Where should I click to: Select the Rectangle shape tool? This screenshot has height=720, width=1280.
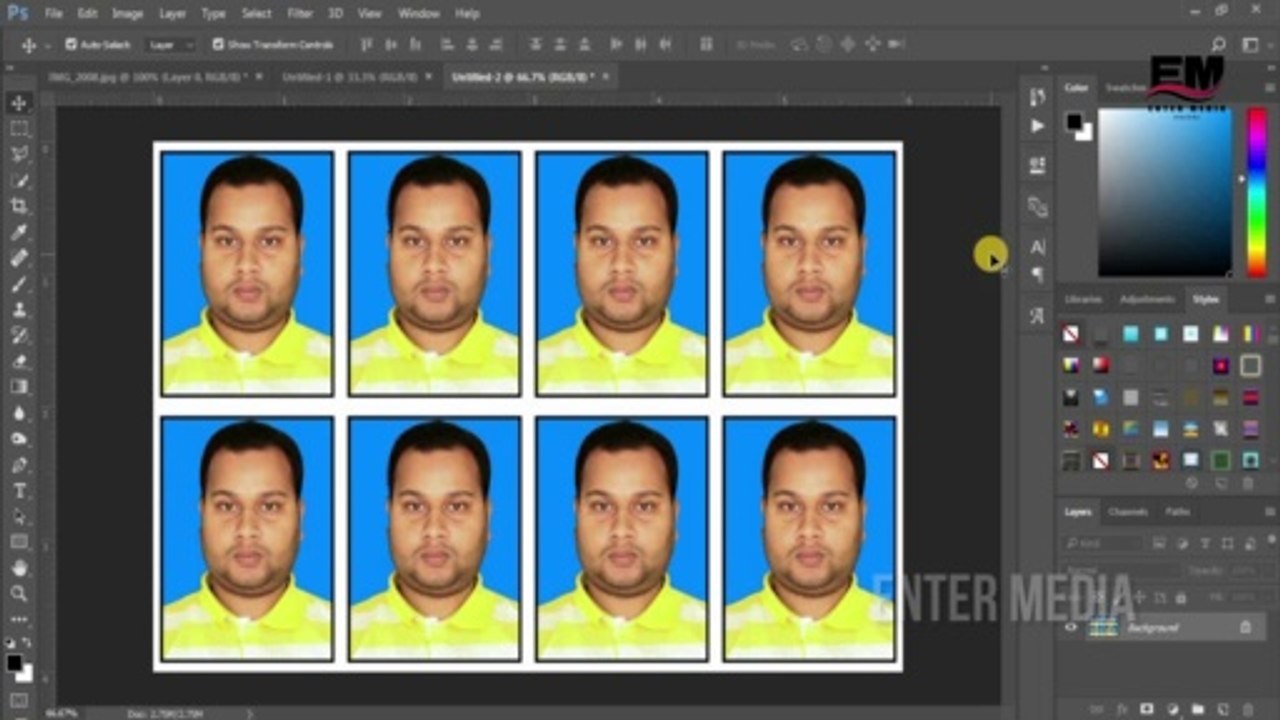[x=19, y=542]
